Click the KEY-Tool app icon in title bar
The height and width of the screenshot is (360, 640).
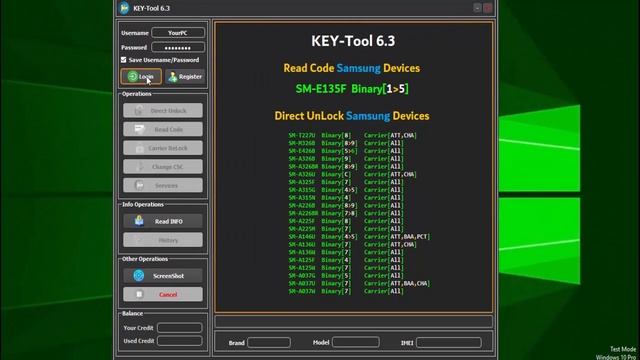coord(124,8)
